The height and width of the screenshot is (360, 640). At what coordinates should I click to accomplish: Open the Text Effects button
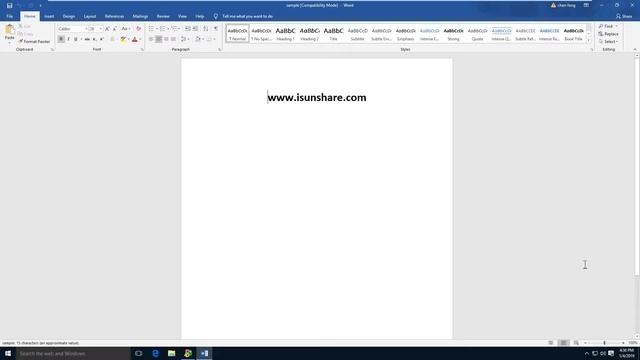click(x=112, y=39)
